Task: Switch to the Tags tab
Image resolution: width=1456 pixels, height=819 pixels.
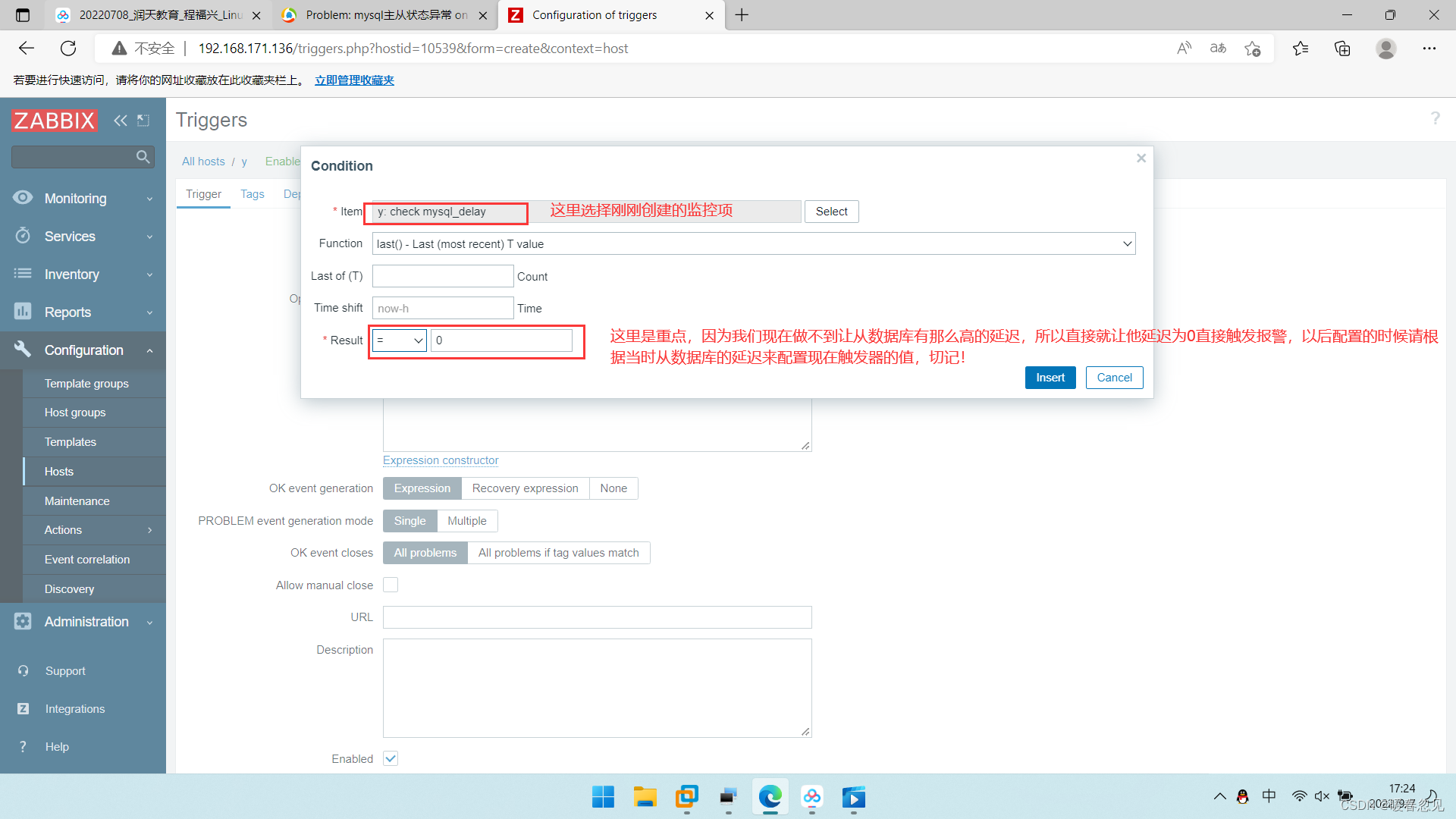Action: pos(253,194)
